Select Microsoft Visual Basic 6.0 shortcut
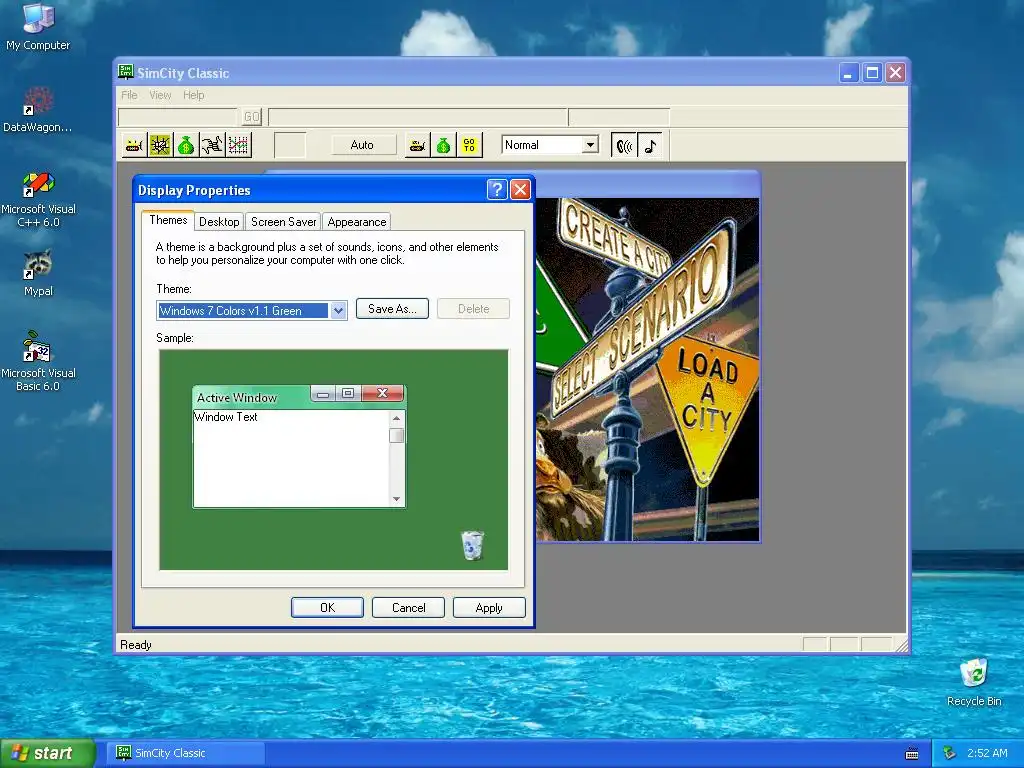 tap(38, 362)
